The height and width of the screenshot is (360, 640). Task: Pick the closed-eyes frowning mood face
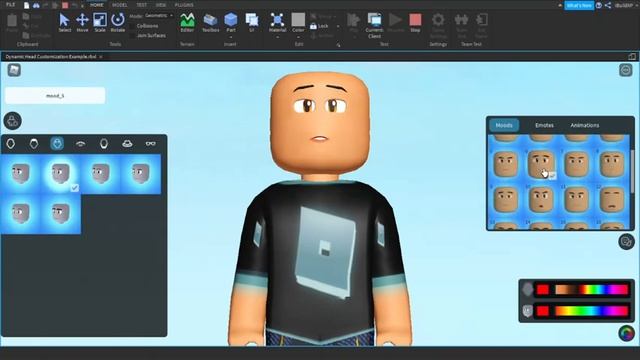click(612, 200)
